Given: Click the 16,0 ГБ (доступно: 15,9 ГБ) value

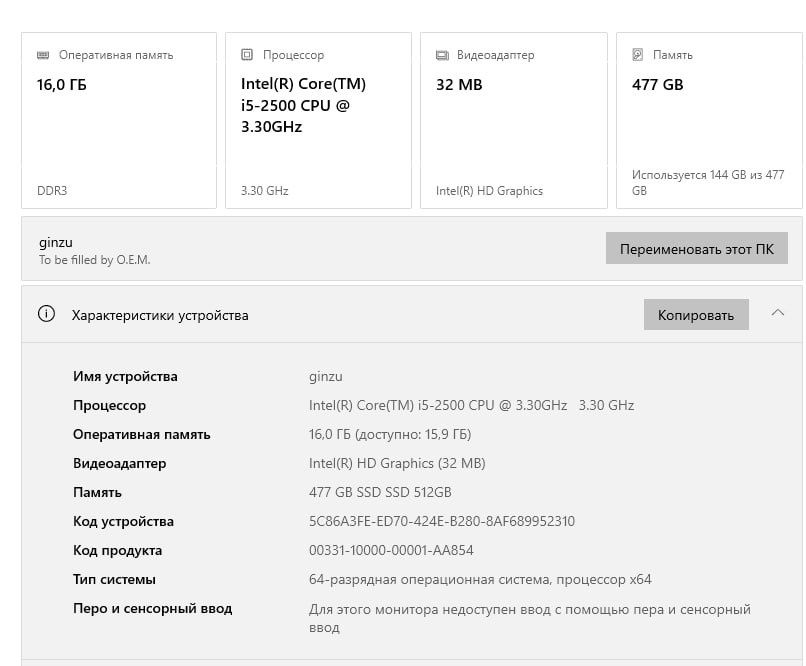Looking at the screenshot, I should point(390,434).
